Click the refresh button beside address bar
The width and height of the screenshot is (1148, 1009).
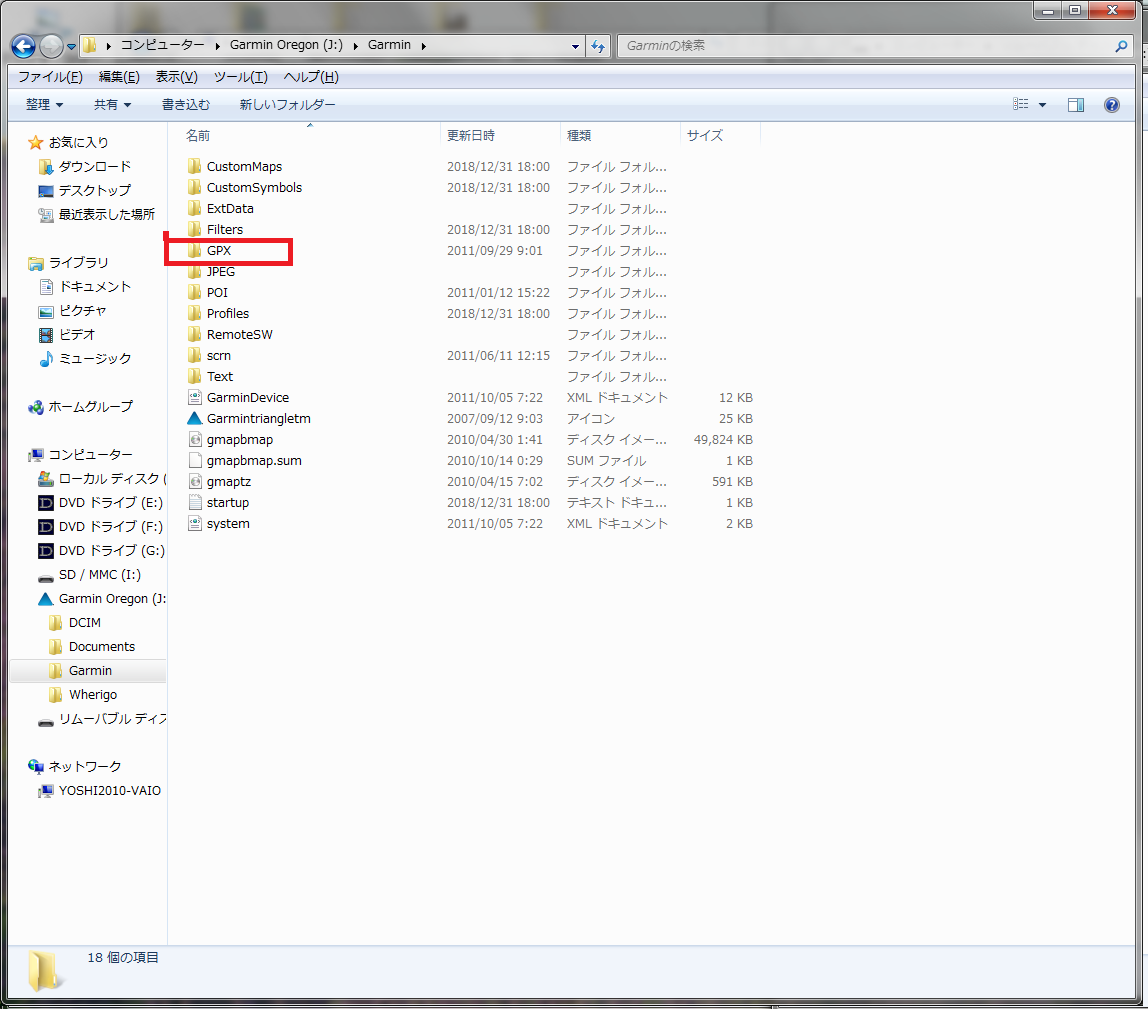tap(598, 46)
